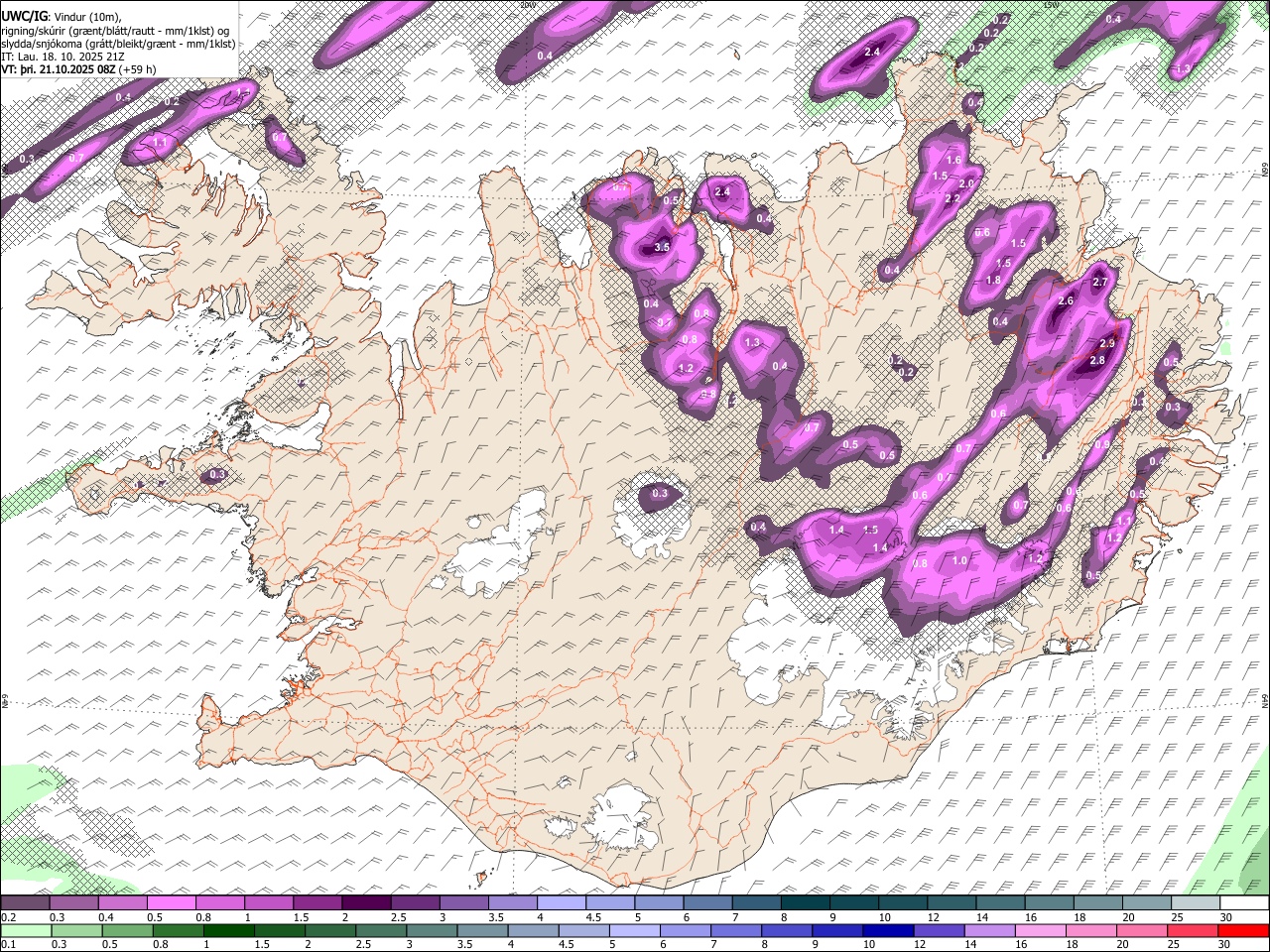The width and height of the screenshot is (1270, 952).
Task: Pick the darkest purple swatch left of snow-legend 2.5
Action: click(366, 903)
